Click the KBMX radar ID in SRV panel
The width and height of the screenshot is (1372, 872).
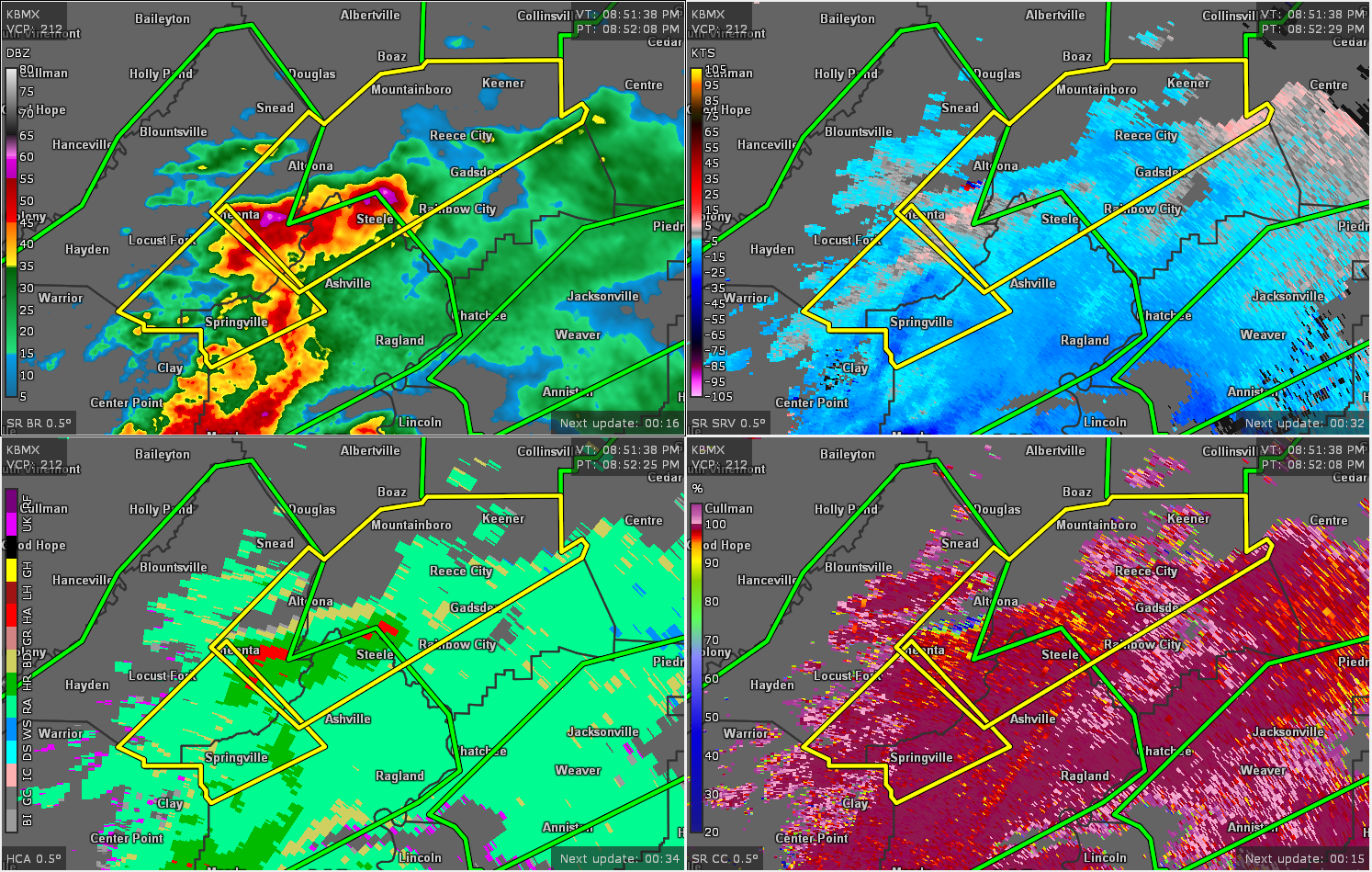pyautogui.click(x=708, y=14)
